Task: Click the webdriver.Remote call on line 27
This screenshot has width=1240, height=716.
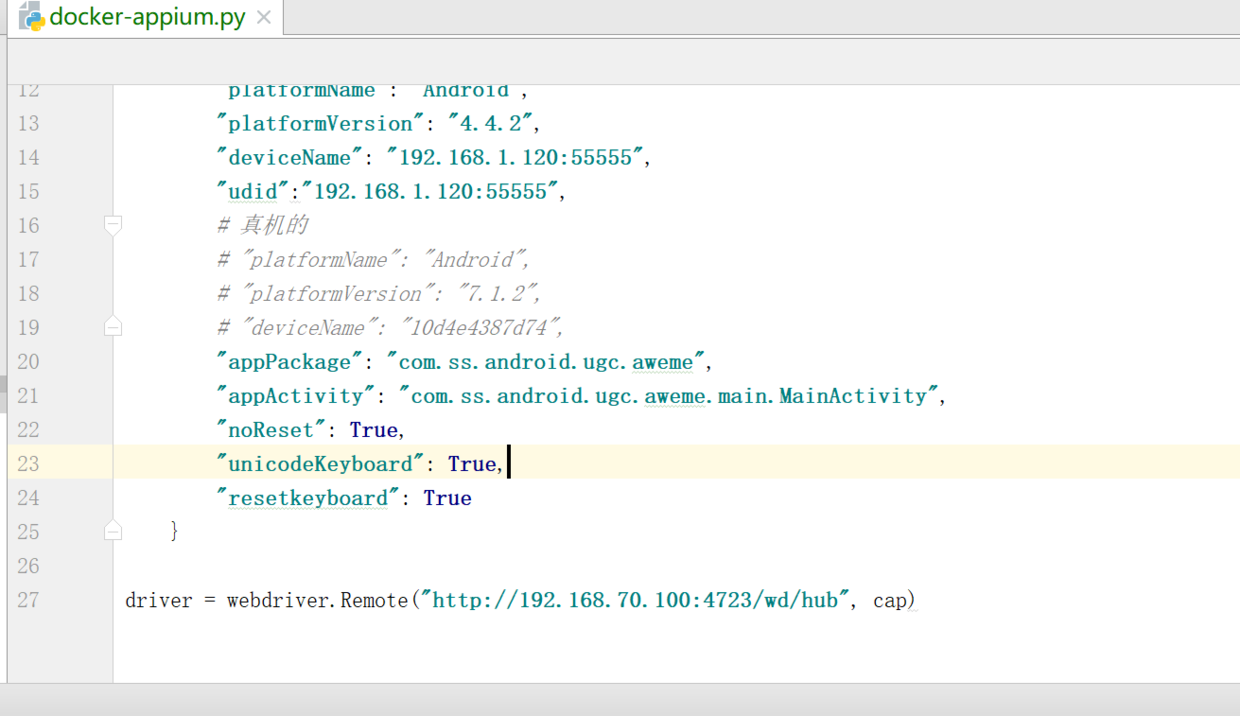Action: [x=317, y=600]
